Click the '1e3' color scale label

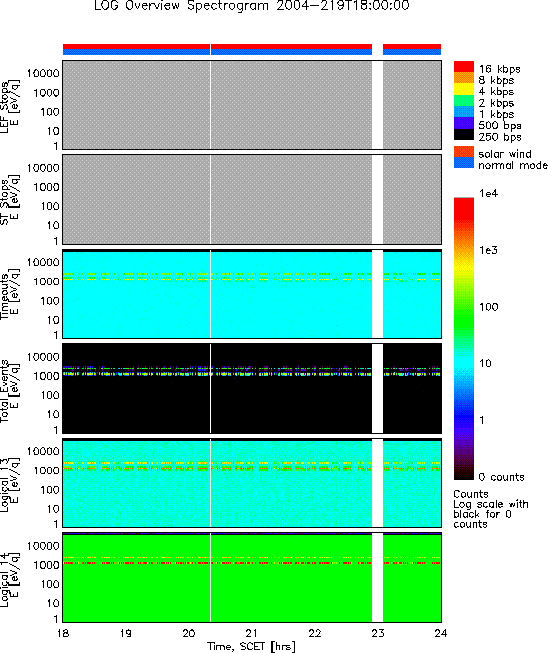pyautogui.click(x=488, y=250)
